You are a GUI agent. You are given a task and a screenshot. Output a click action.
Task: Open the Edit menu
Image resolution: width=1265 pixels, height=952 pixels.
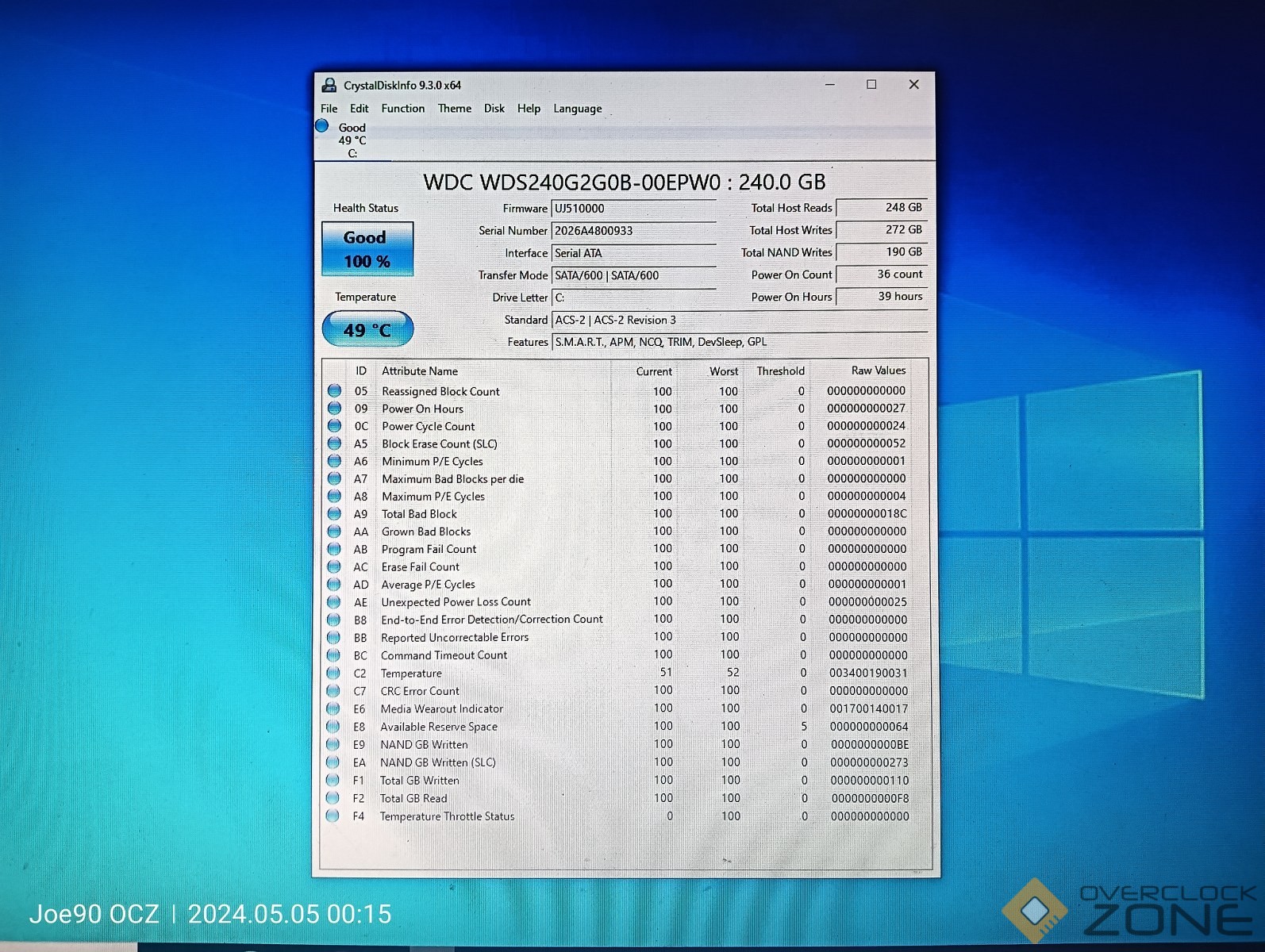(359, 109)
